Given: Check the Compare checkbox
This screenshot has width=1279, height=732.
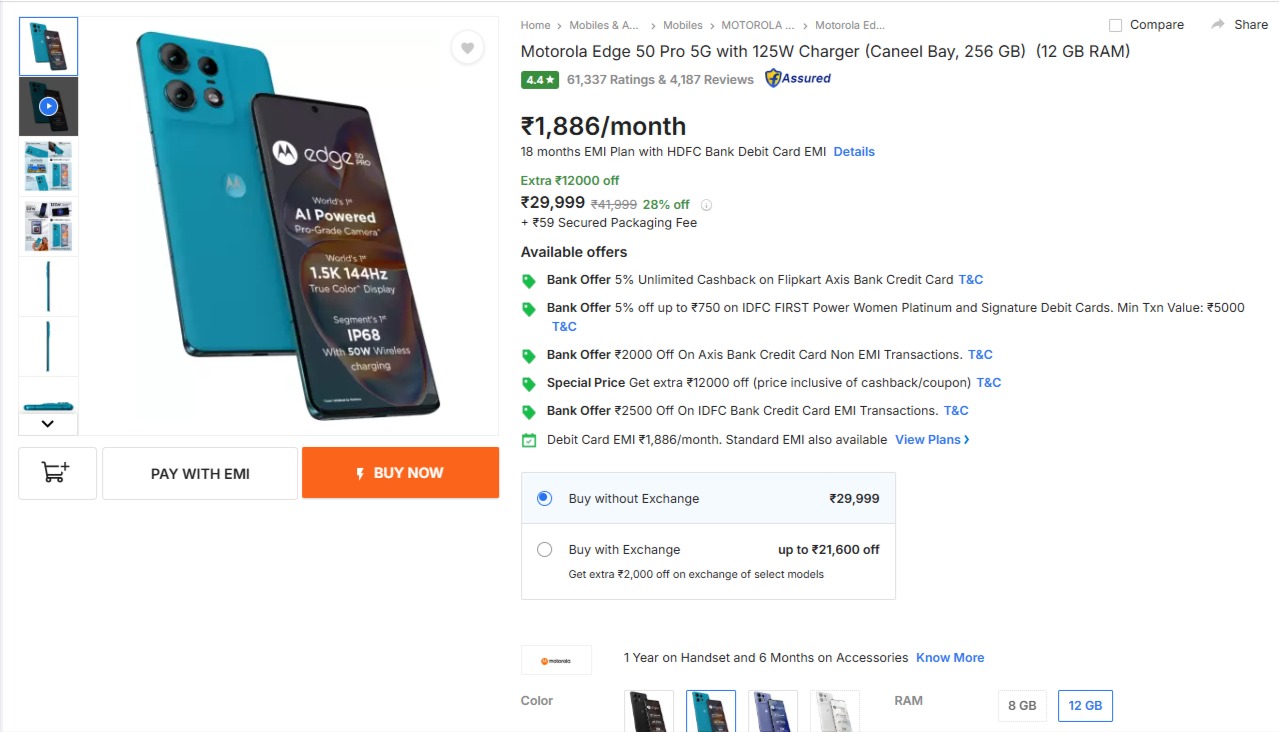Looking at the screenshot, I should point(1115,25).
